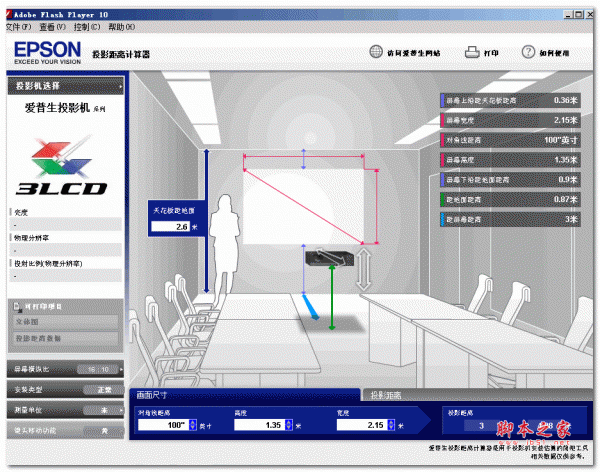Open the 控制(C) menu
The width and height of the screenshot is (600, 472).
tap(87, 27)
